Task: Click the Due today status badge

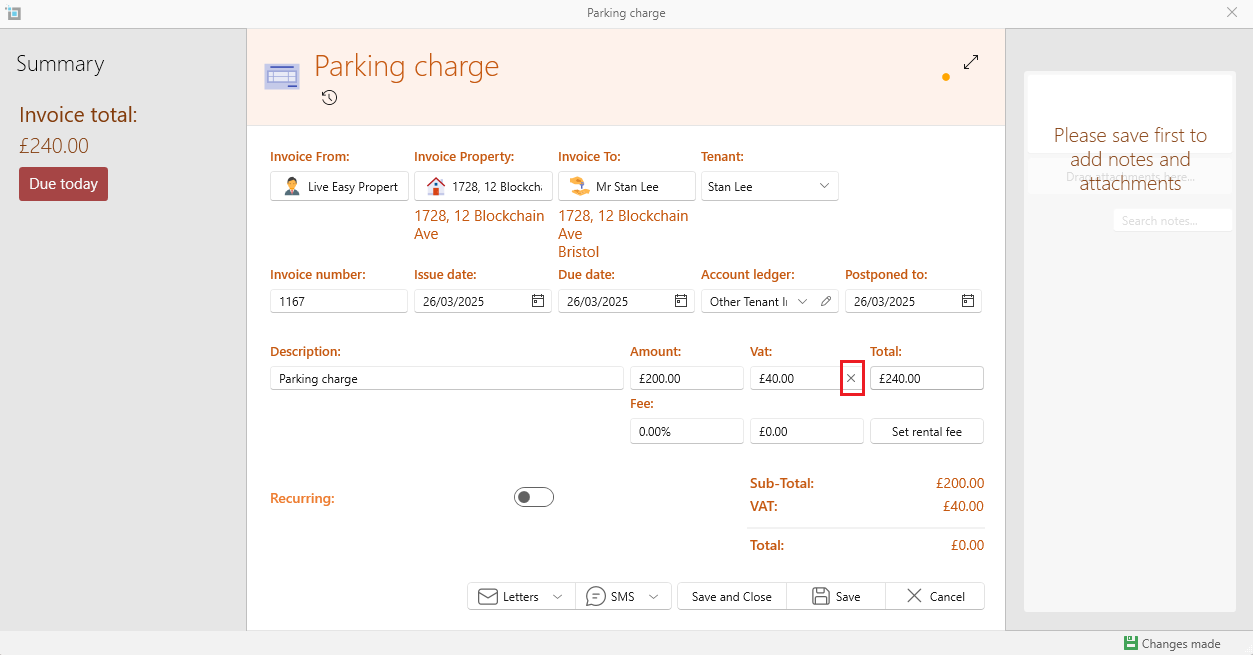Action: click(63, 184)
